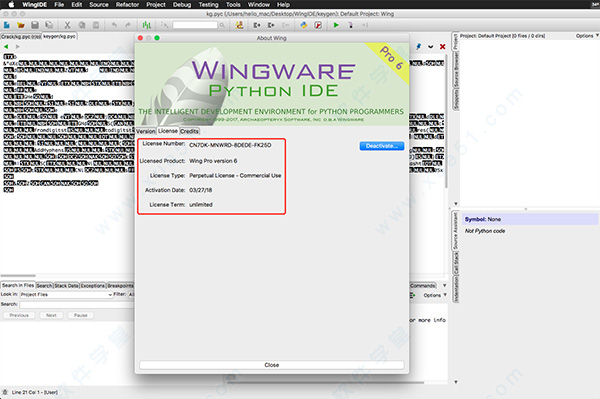Click the Source Assistant figure icon
The width and height of the screenshot is (600, 399).
tap(240, 25)
